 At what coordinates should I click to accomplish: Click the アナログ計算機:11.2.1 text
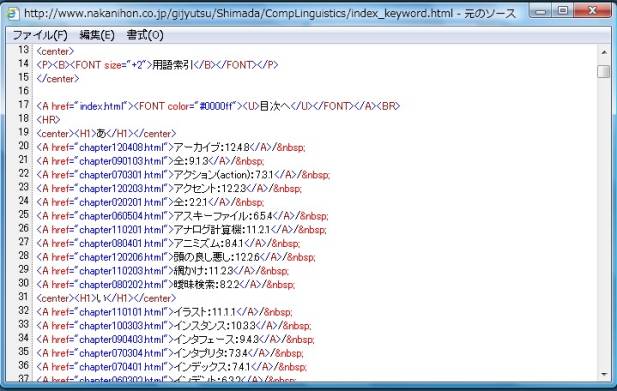(223, 230)
